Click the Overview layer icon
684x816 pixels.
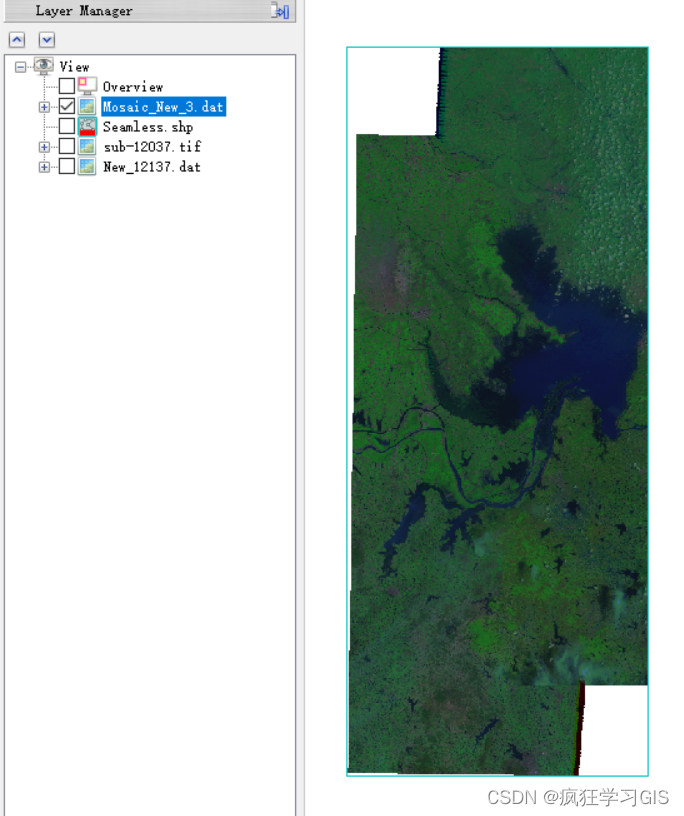tap(87, 86)
